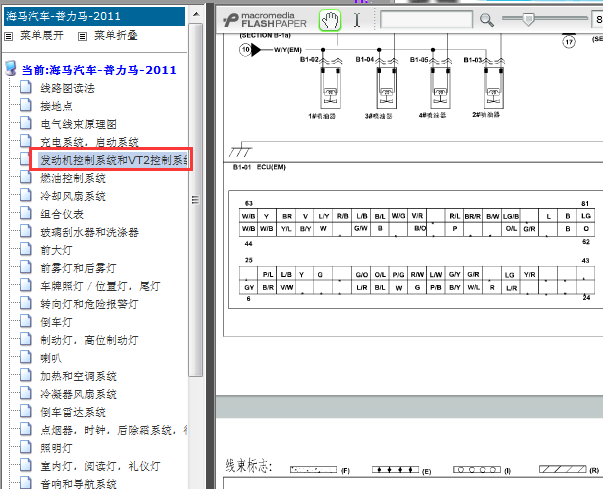Collapse all menus with 菜单折叠
This screenshot has width=603, height=489.
click(116, 35)
